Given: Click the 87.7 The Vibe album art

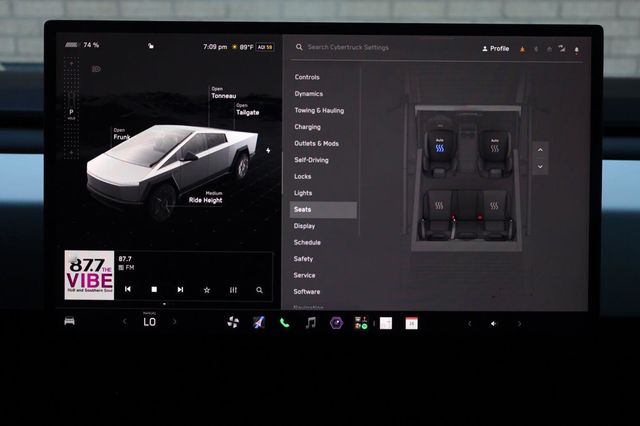Looking at the screenshot, I should [x=89, y=275].
